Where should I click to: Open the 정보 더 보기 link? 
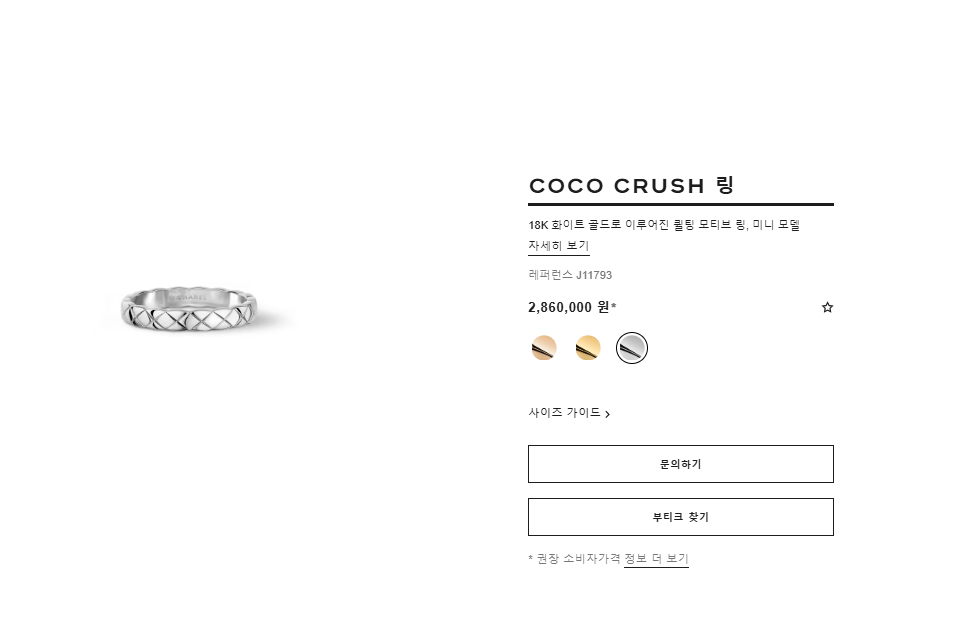coord(656,559)
